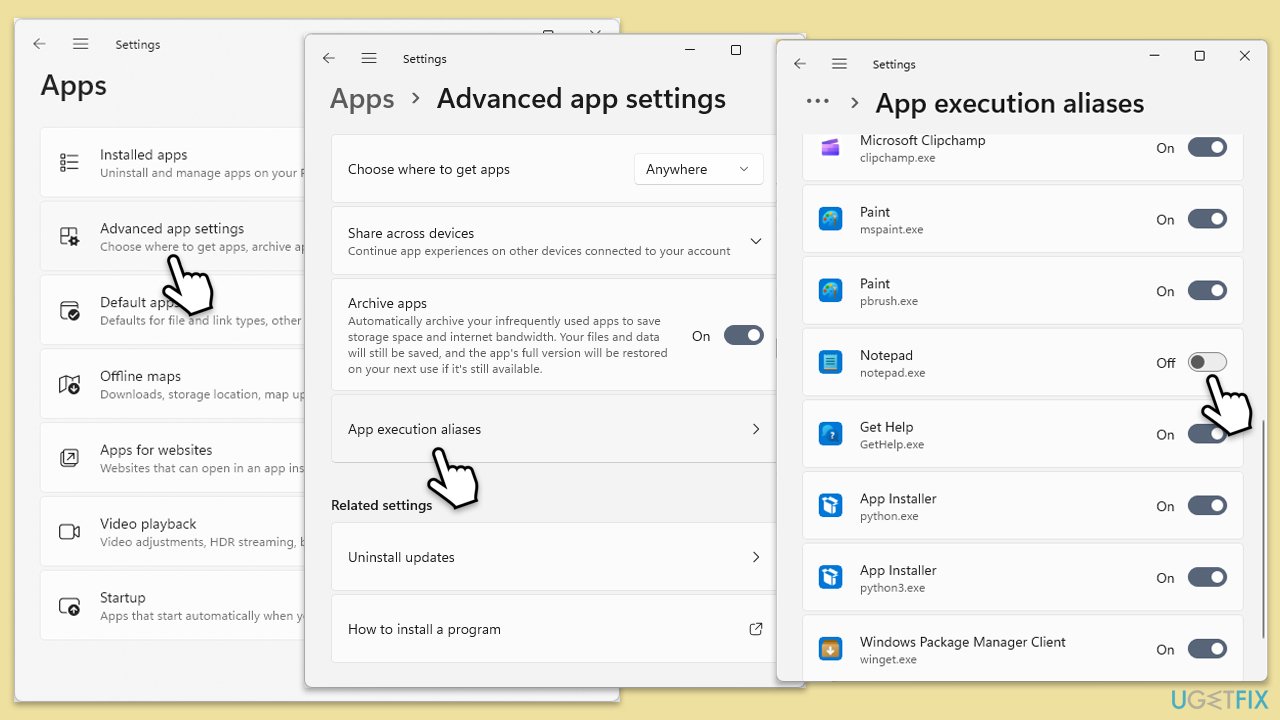Toggle Paint mspaint.exe alias switch
The height and width of the screenshot is (720, 1280).
tap(1207, 219)
